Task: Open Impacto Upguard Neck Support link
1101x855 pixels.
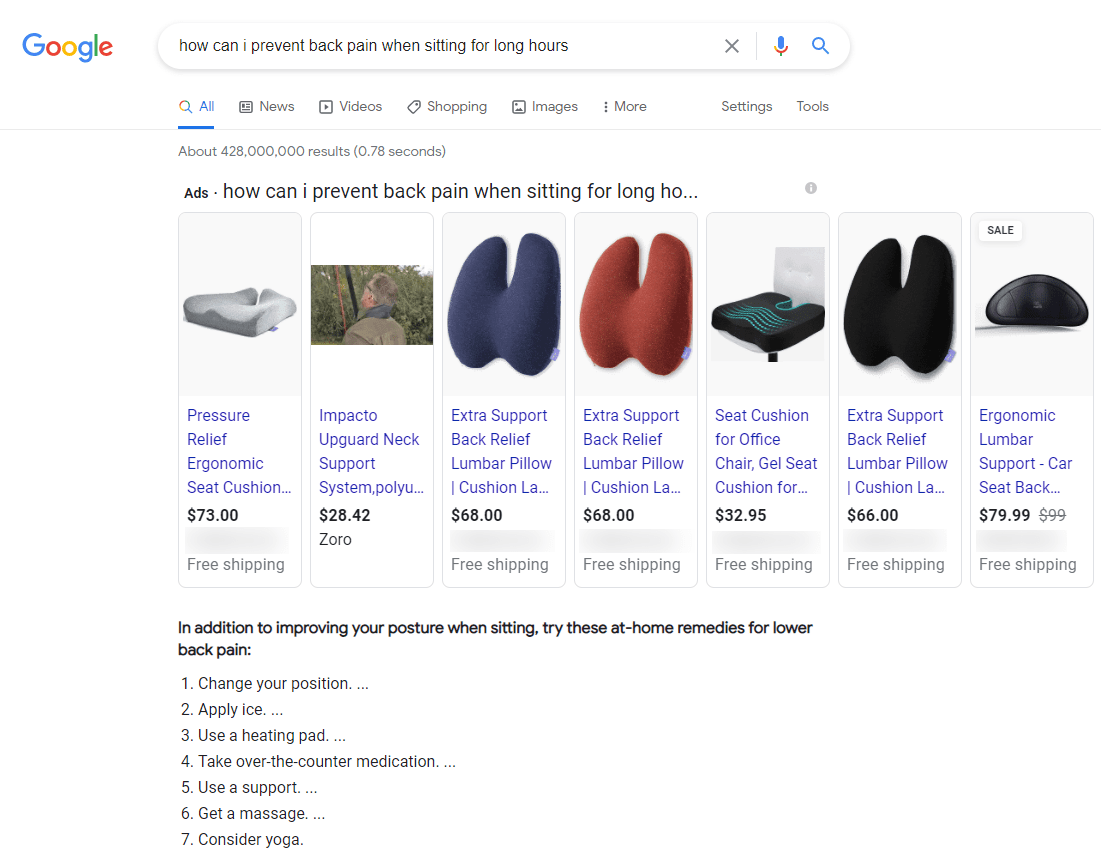Action: click(371, 451)
